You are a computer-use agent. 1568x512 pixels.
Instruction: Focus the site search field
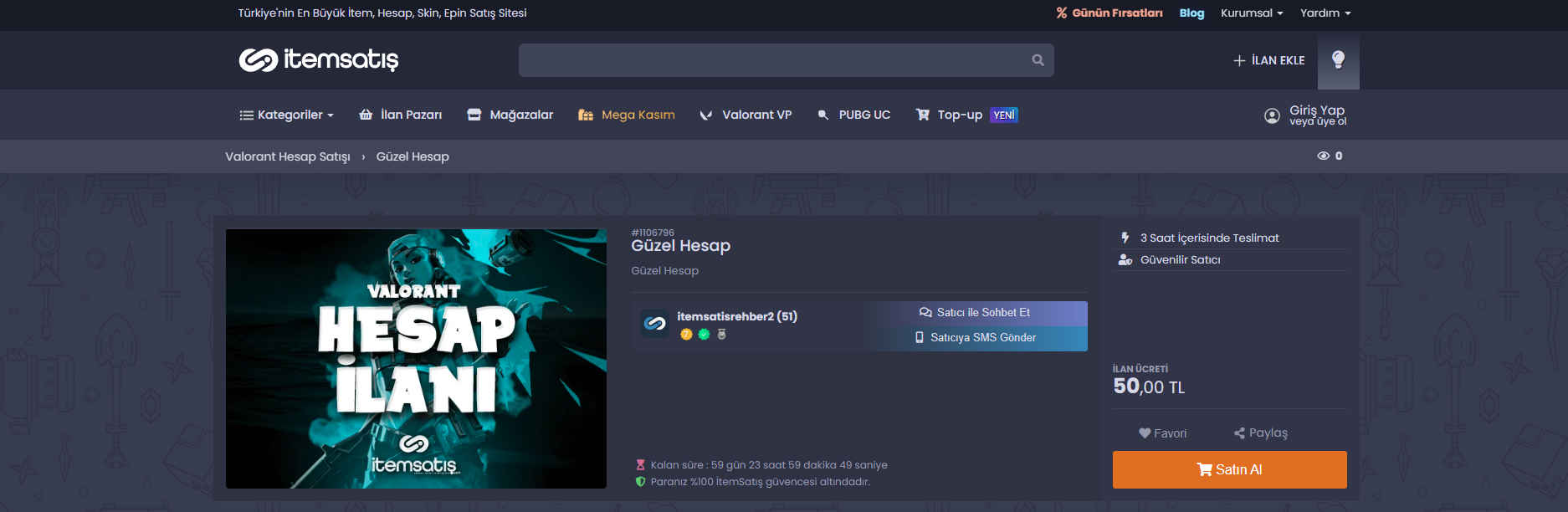[786, 60]
